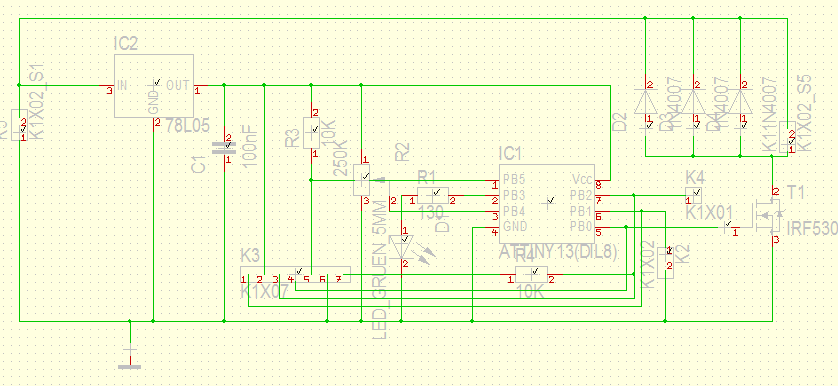Select the IC2 78L05 voltage regulator
838x386 pixels.
click(x=154, y=86)
